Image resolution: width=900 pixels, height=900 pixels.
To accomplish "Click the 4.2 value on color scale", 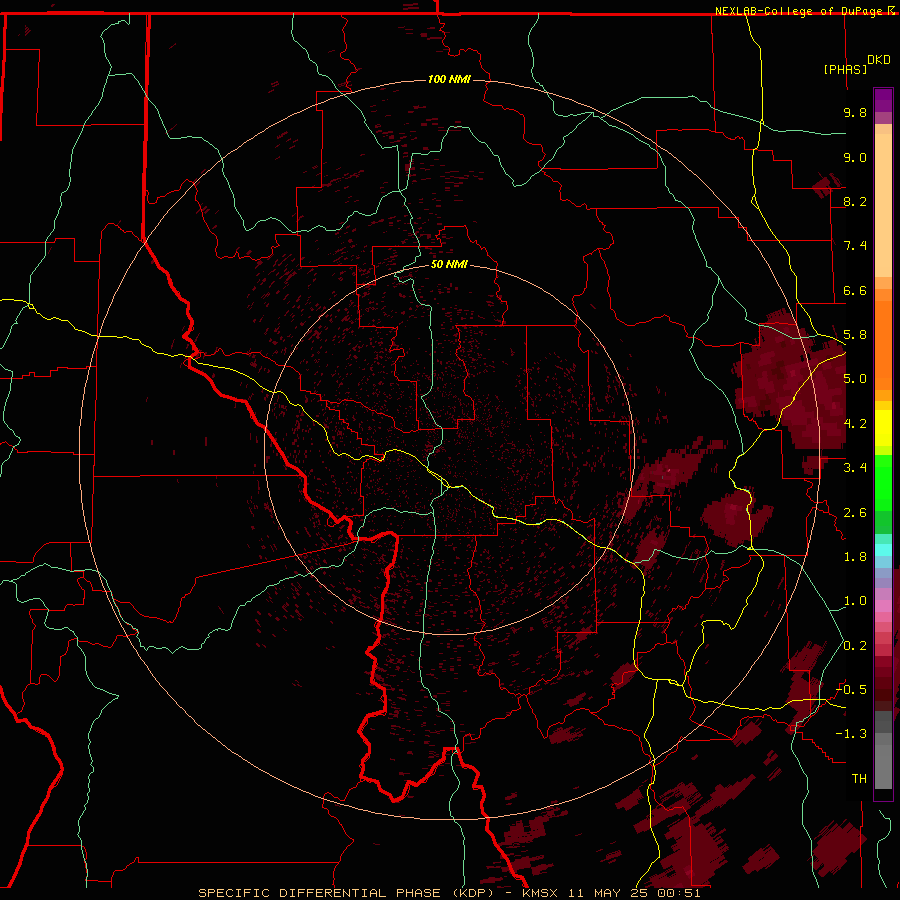I will [x=855, y=424].
